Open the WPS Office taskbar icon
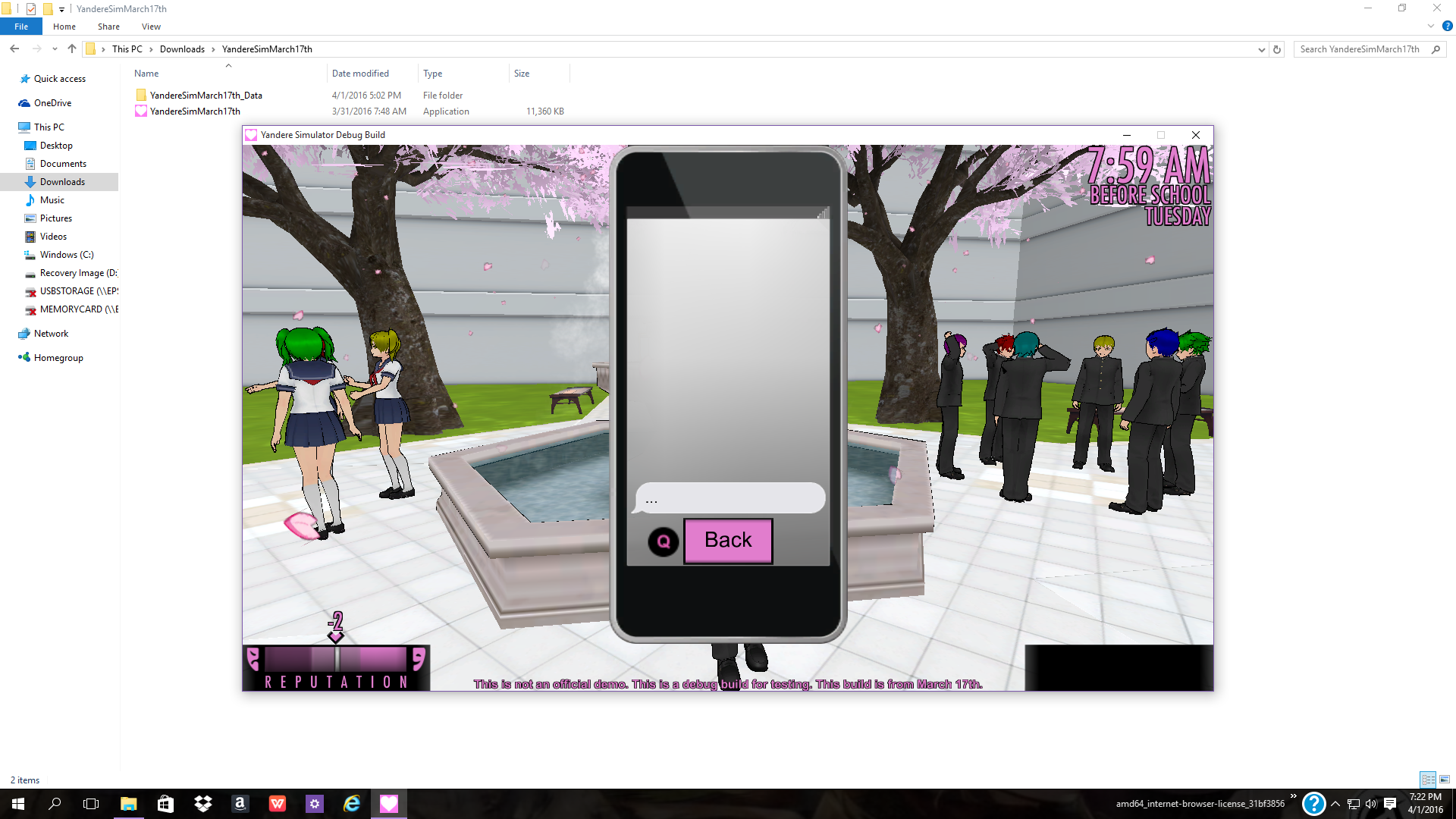Screen dimensions: 1456x819 278,804
